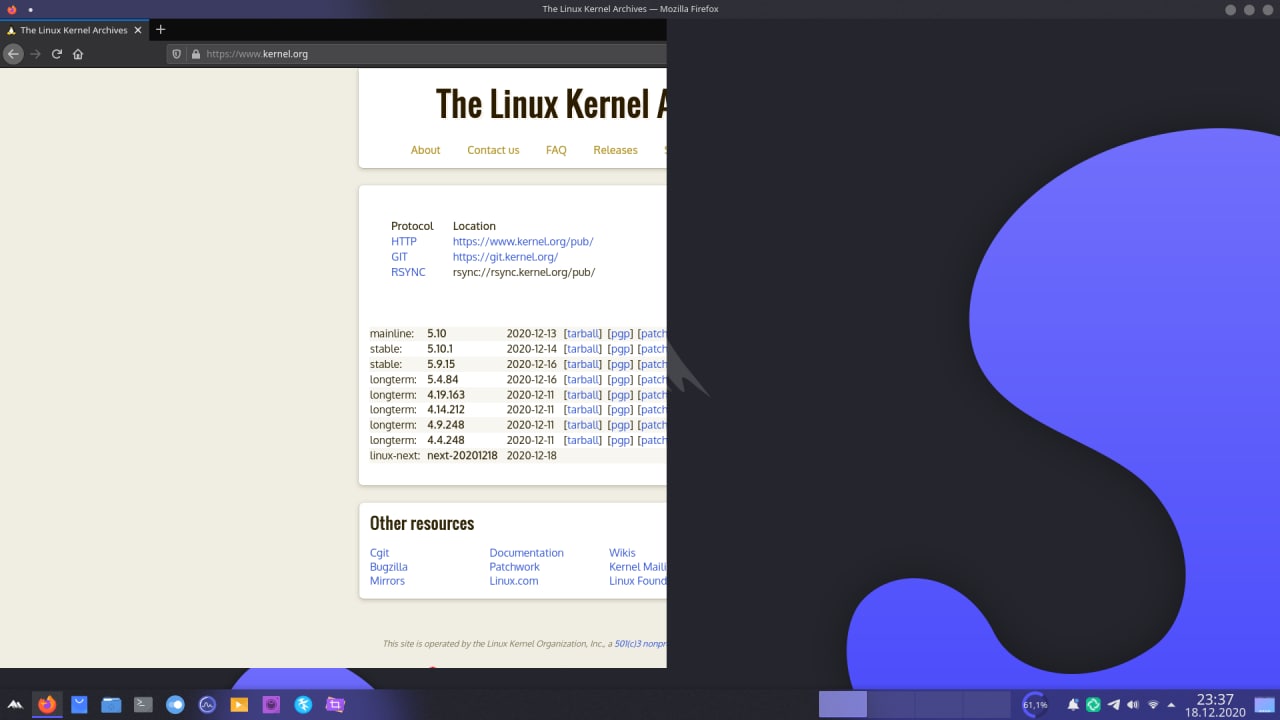This screenshot has height=720, width=1280.
Task: Open the yellow media player icon
Action: tap(239, 705)
